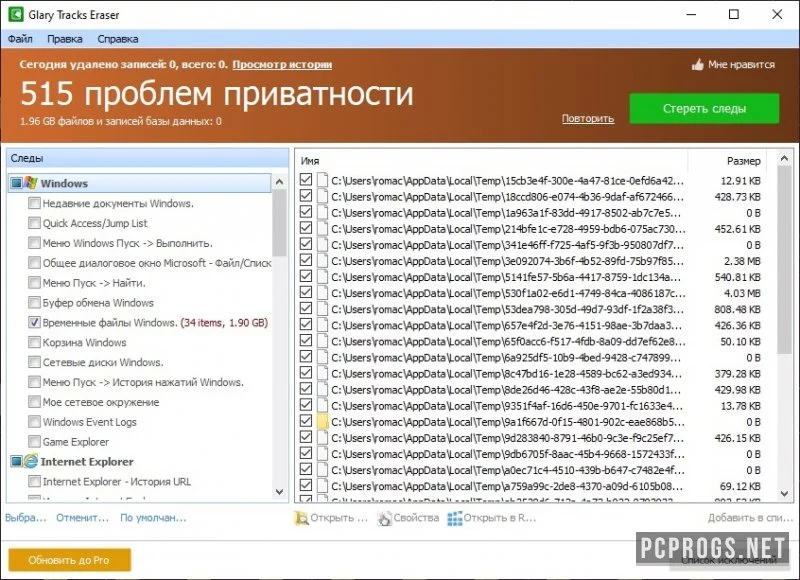
Task: Collapse the Windows category group
Action: point(16,183)
